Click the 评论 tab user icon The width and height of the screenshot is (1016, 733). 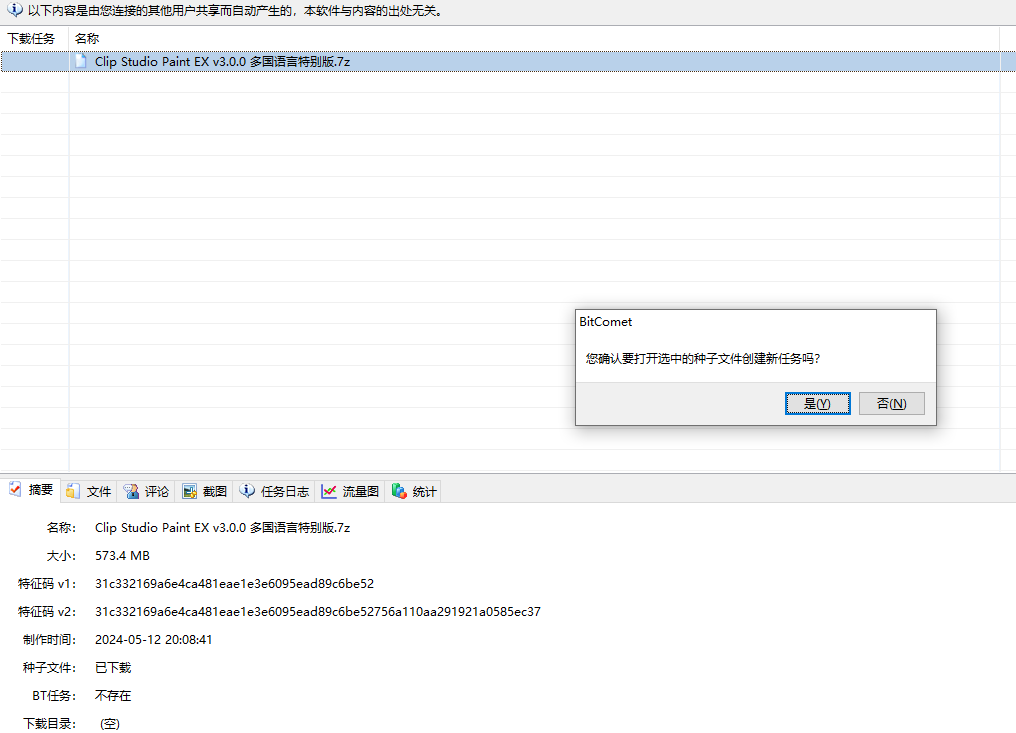pyautogui.click(x=132, y=491)
